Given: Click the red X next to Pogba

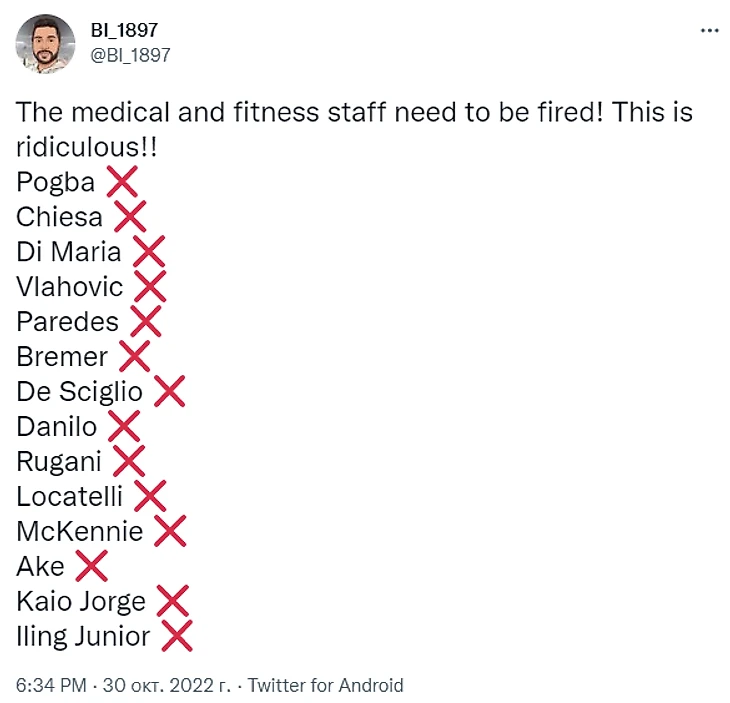Looking at the screenshot, I should point(121,182).
